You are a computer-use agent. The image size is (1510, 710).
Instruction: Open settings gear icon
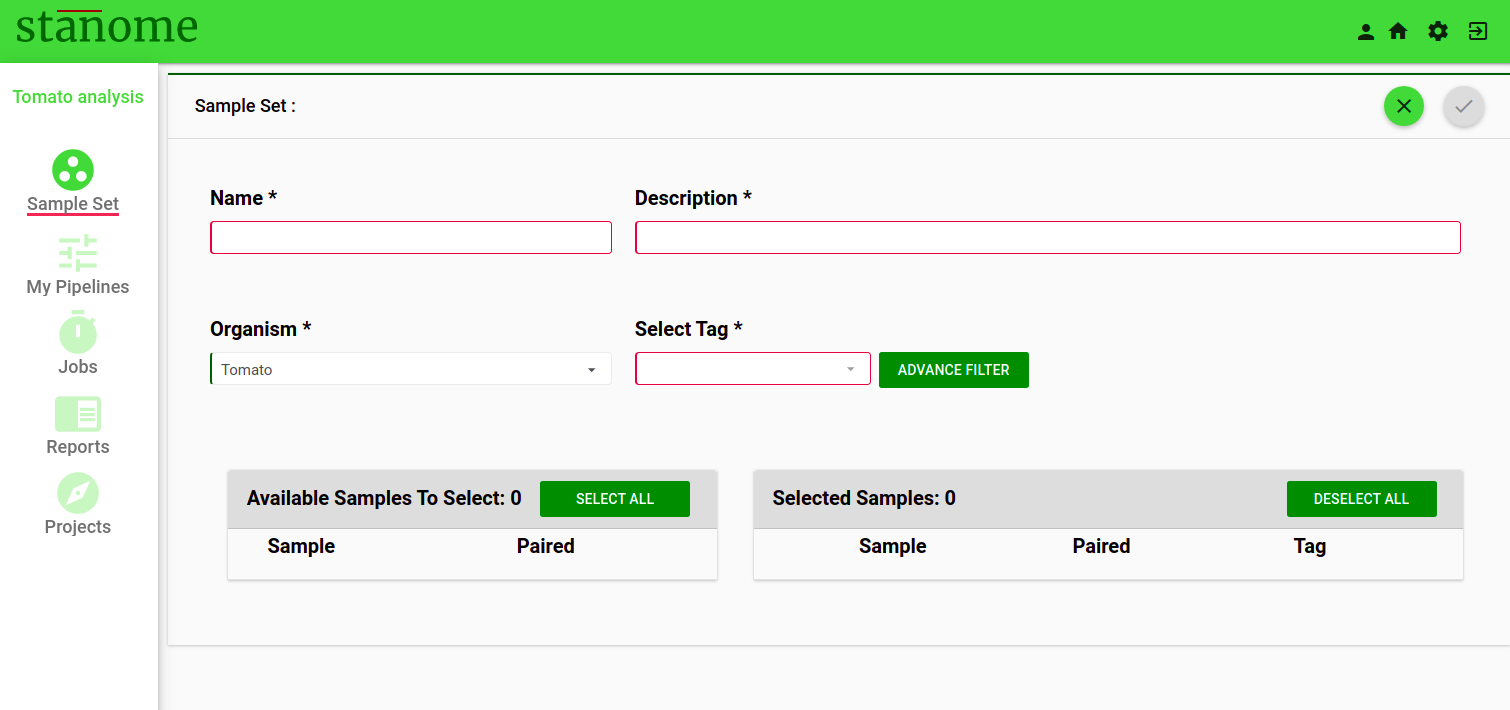1438,32
